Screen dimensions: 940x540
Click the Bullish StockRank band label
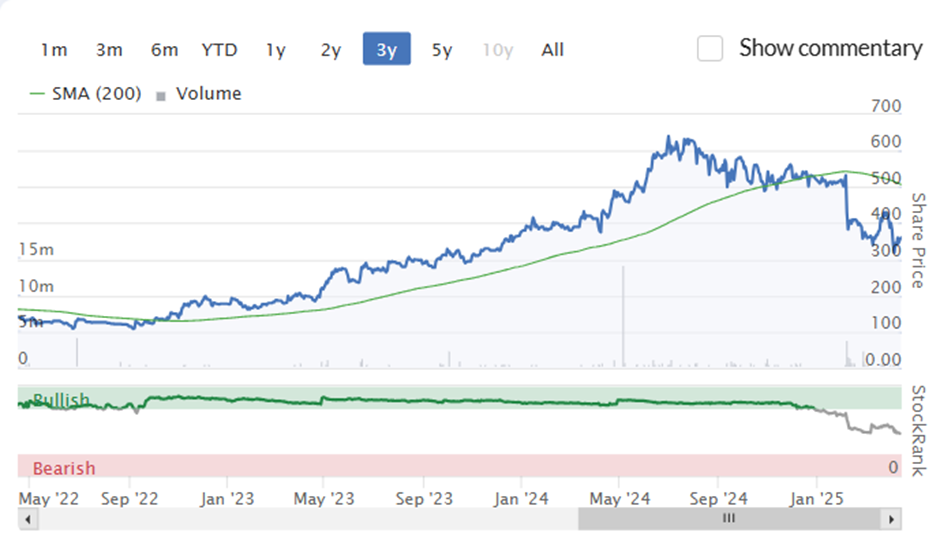pos(61,399)
